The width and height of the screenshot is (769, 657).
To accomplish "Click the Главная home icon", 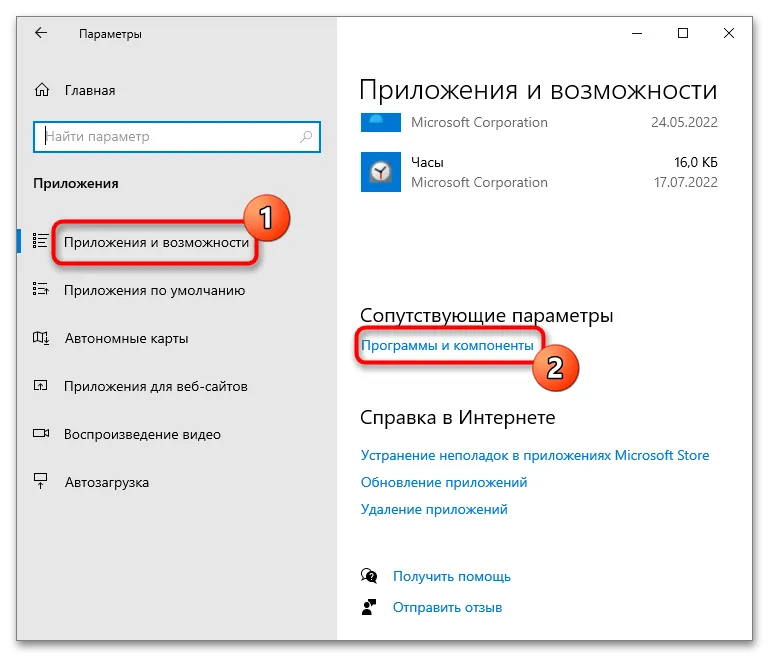I will [x=41, y=90].
